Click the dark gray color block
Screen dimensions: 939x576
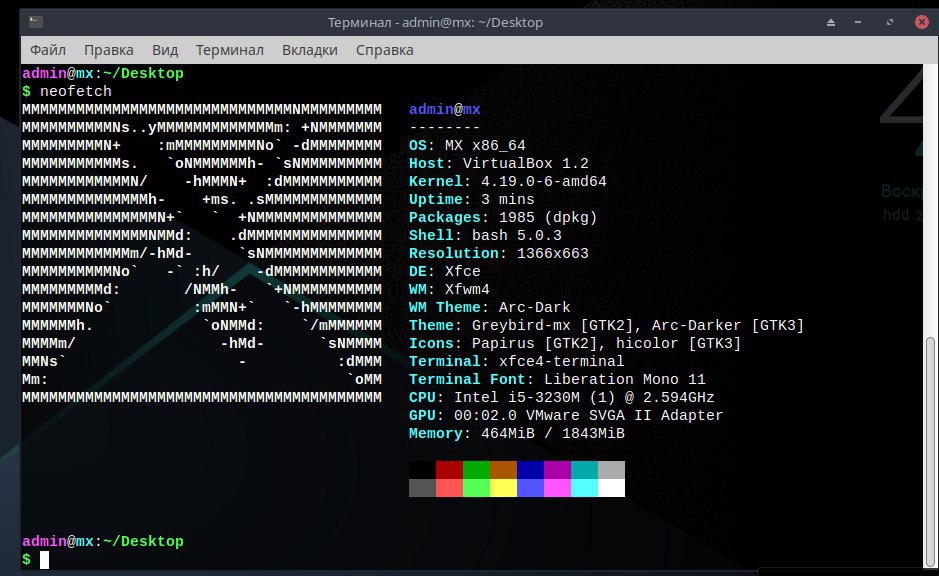pos(422,488)
